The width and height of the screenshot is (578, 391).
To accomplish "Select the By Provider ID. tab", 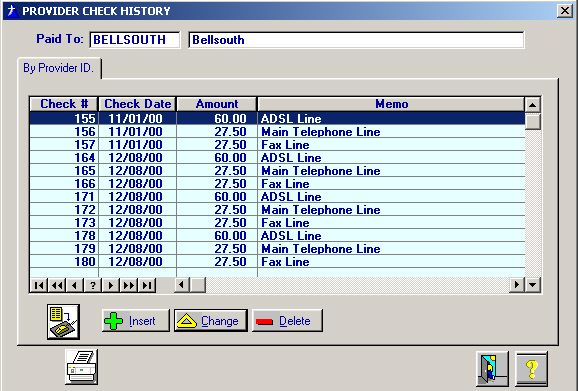I will click(x=59, y=68).
